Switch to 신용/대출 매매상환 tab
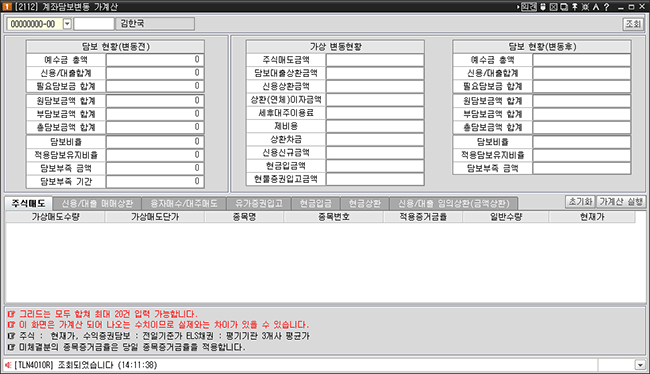Screen dimensions: 650x374 tap(97, 204)
